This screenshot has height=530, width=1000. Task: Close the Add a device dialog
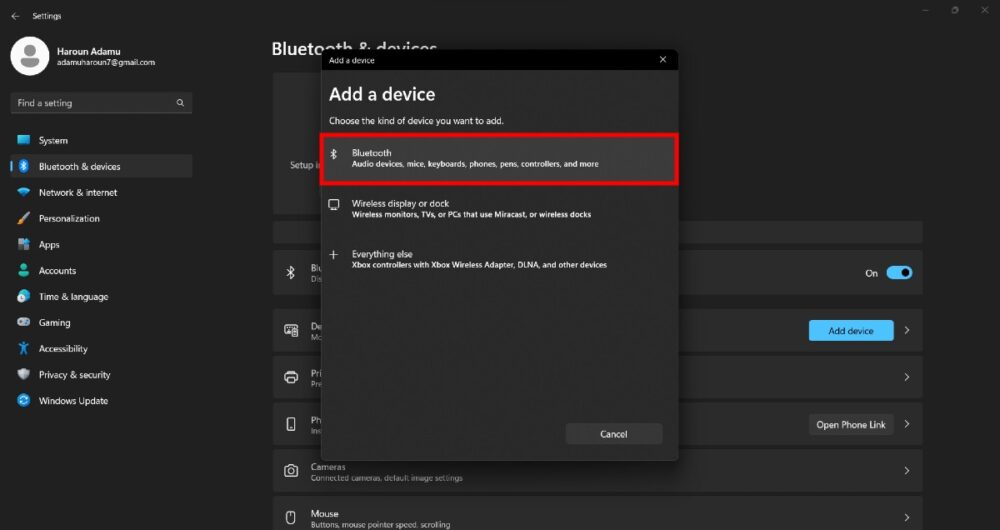tap(662, 60)
